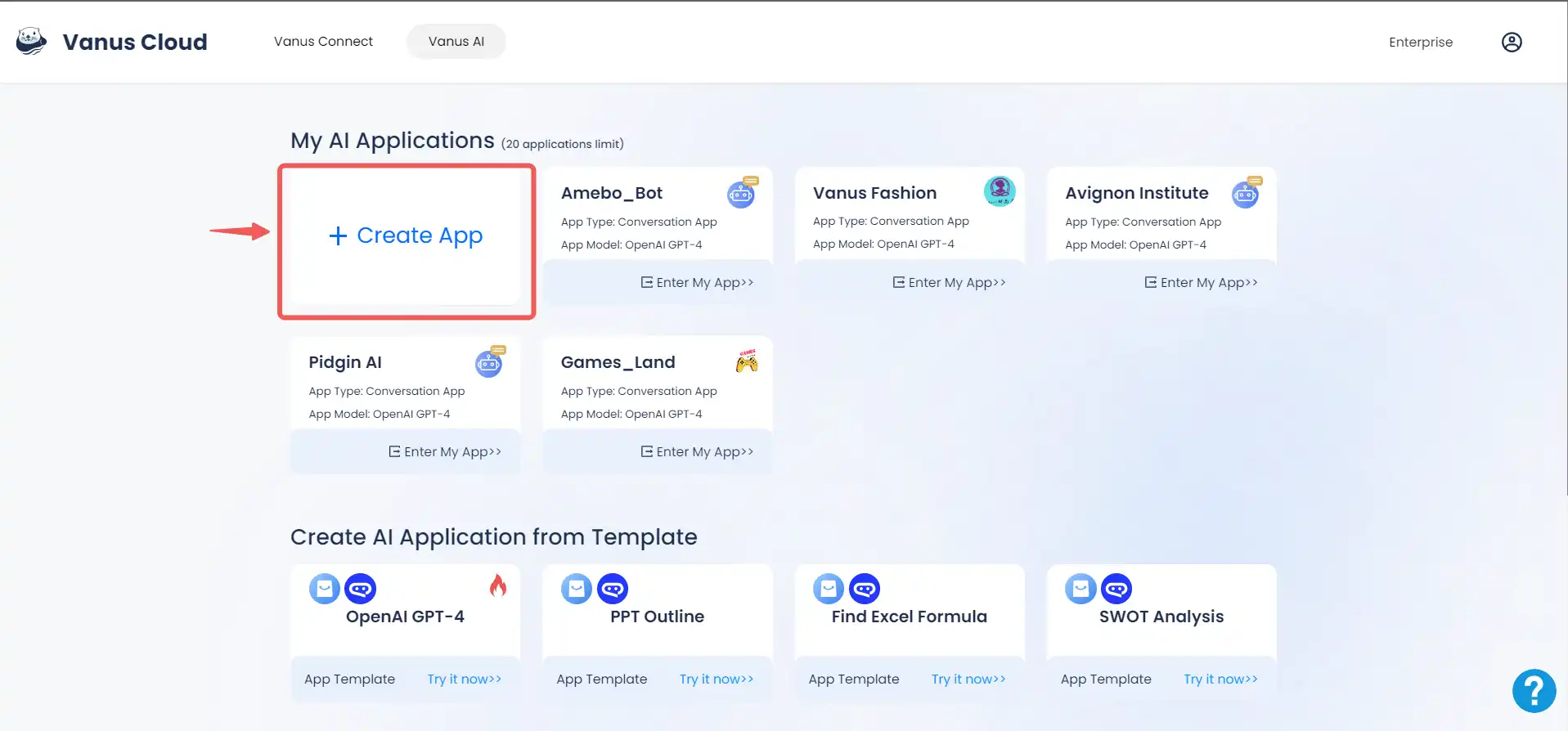Click the Amebo_Bot robot avatar icon
This screenshot has height=731, width=1568.
click(742, 193)
